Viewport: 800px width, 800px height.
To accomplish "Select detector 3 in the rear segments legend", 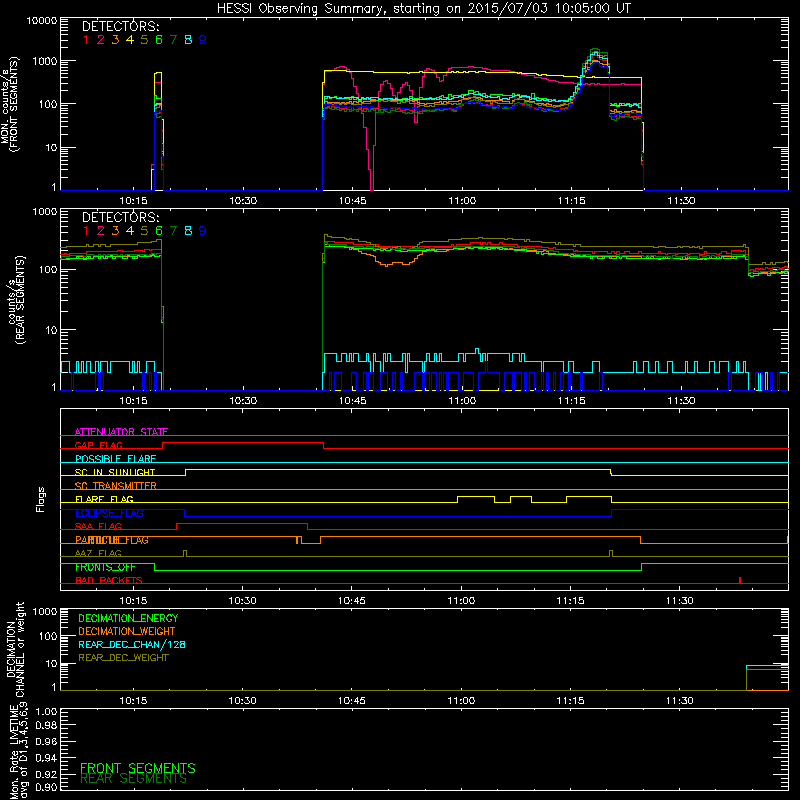I will pos(115,231).
